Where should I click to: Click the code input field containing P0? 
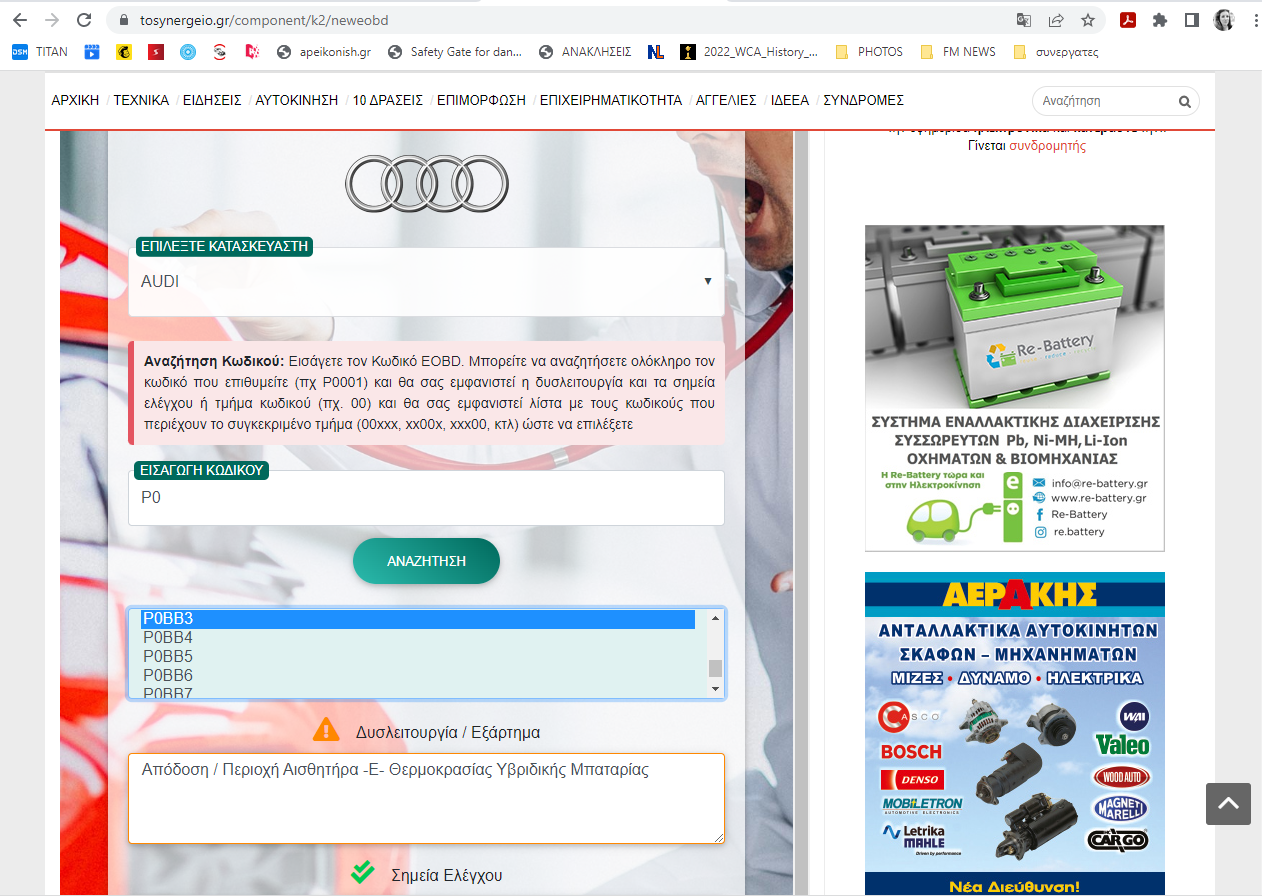tap(426, 497)
